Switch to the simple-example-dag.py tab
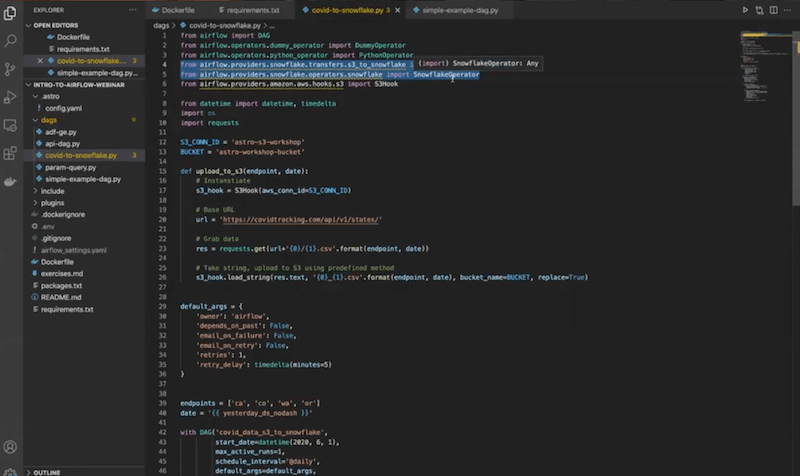 pyautogui.click(x=458, y=10)
